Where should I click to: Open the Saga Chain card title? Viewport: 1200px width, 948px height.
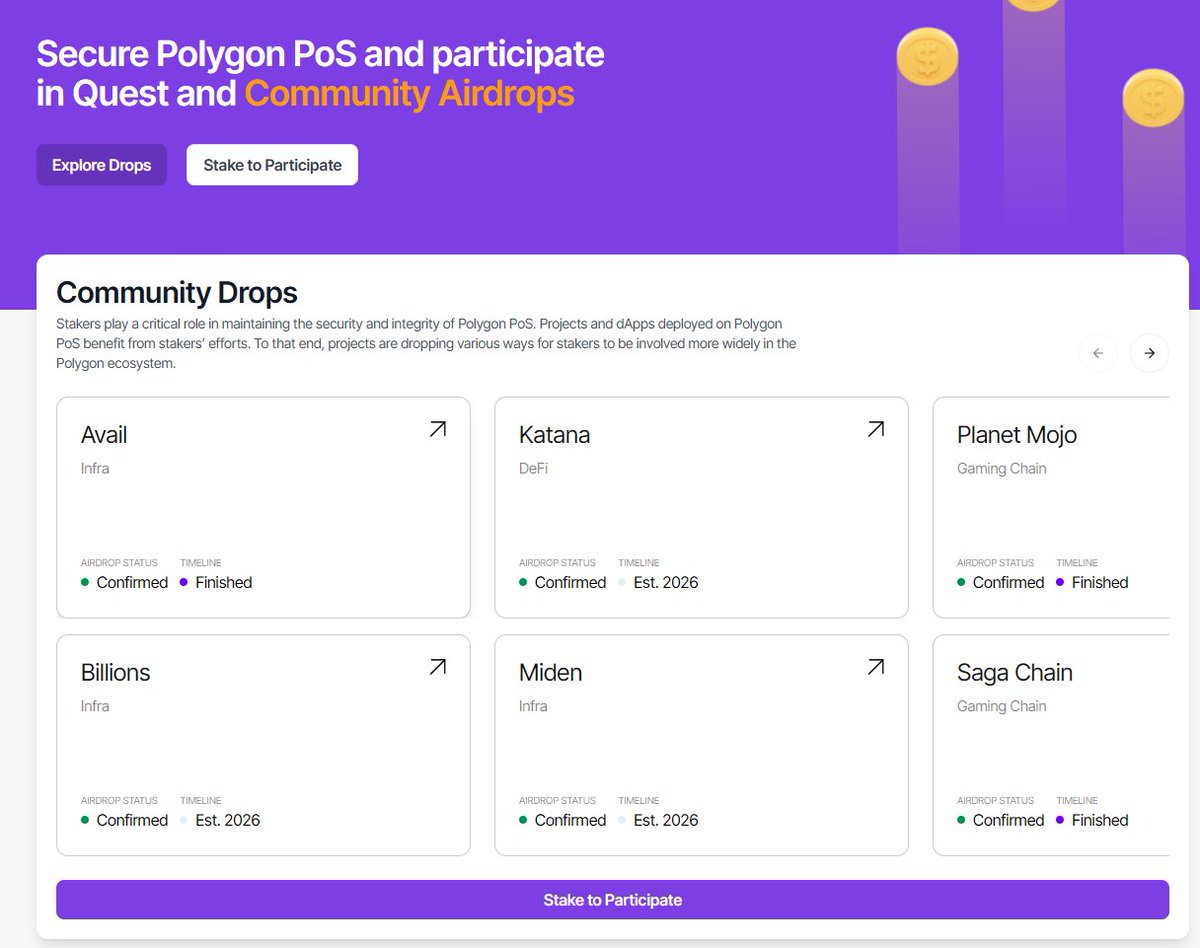click(1015, 673)
